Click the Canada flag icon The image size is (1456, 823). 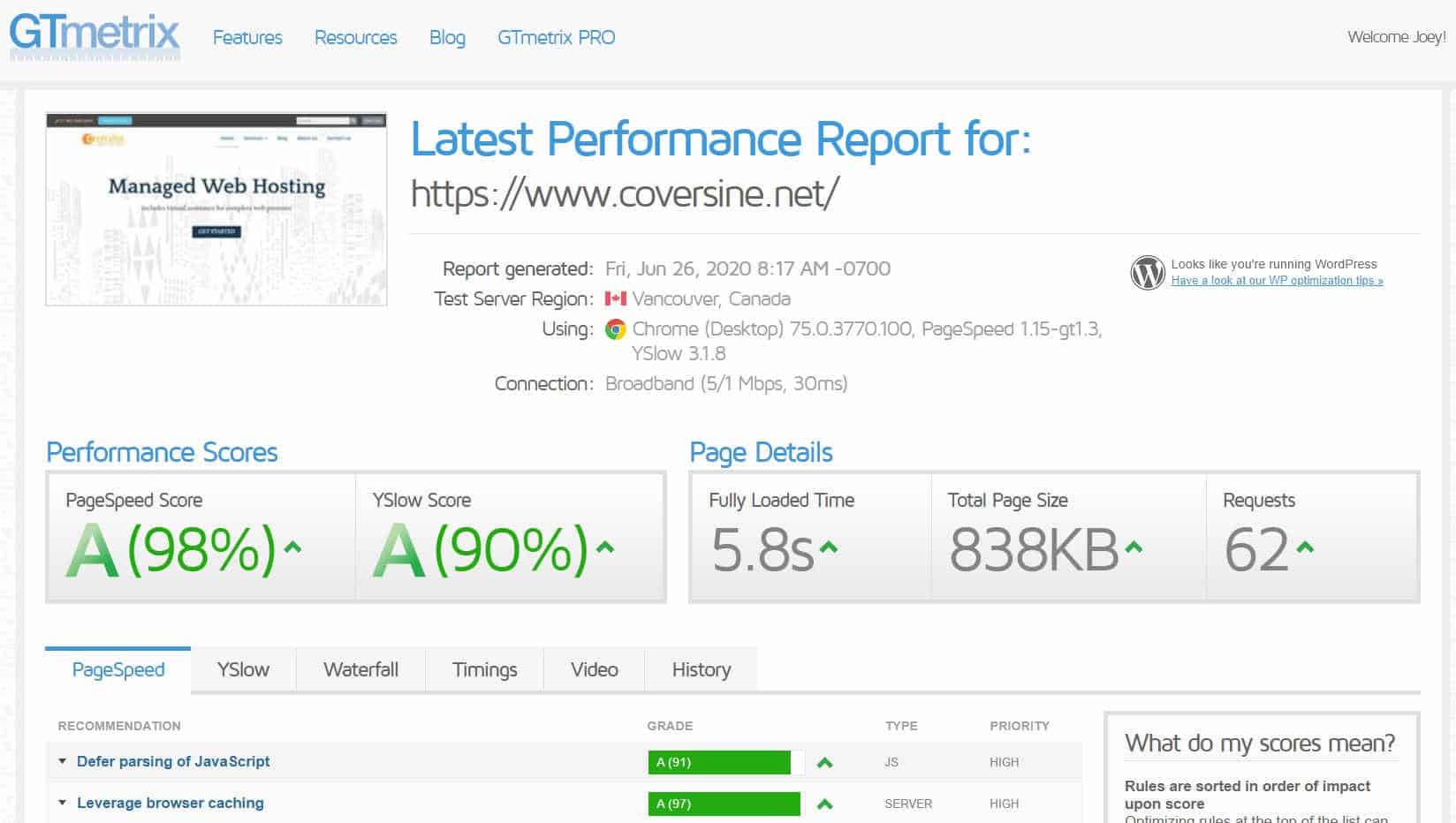coord(616,298)
